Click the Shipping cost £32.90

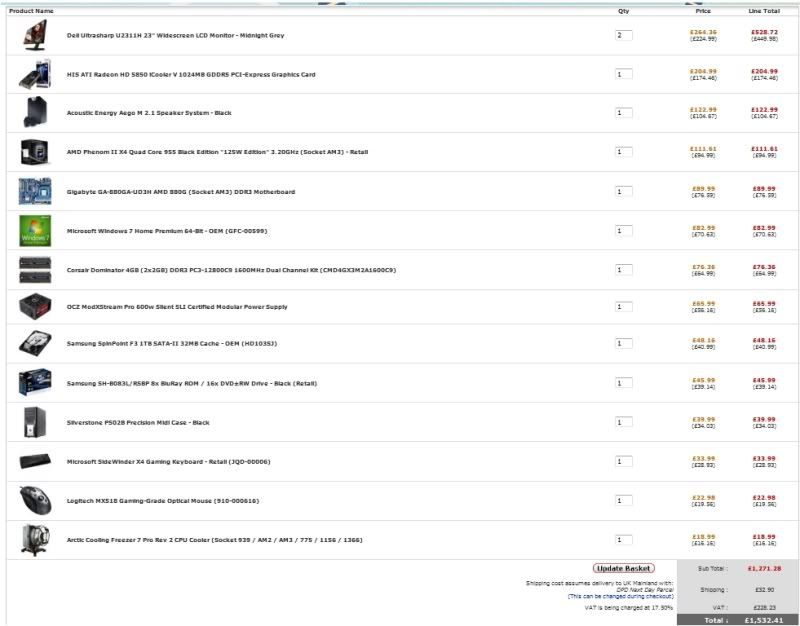(764, 590)
